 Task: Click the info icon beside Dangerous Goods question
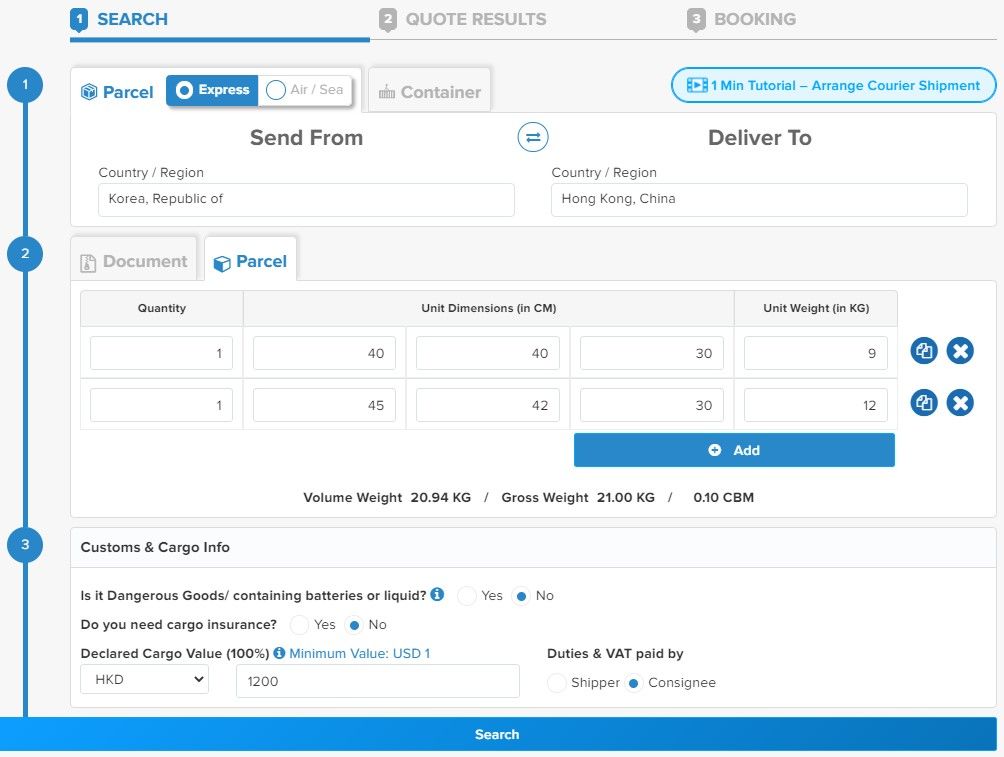tap(437, 595)
